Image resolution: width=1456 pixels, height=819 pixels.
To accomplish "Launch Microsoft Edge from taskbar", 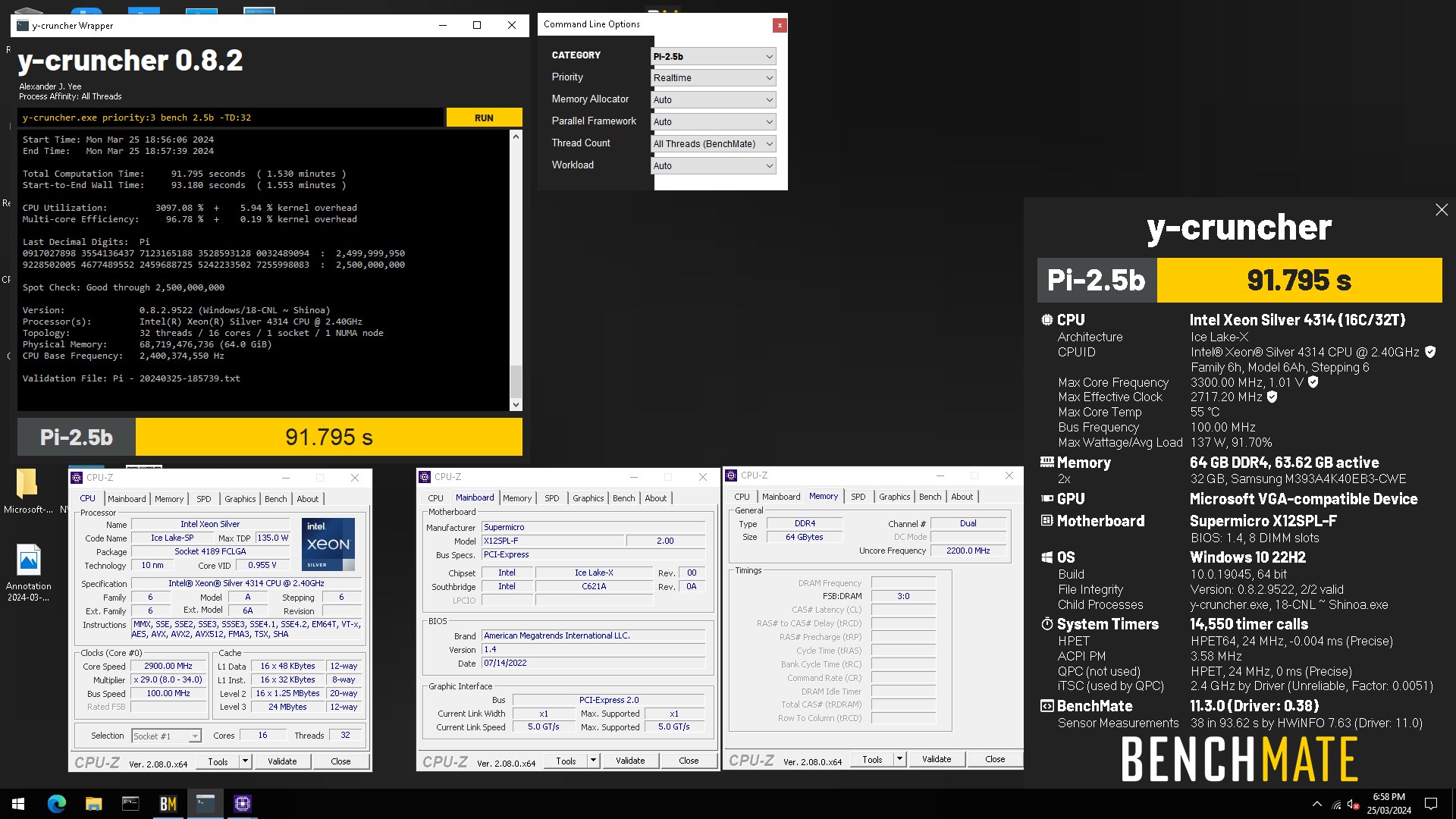I will [57, 804].
